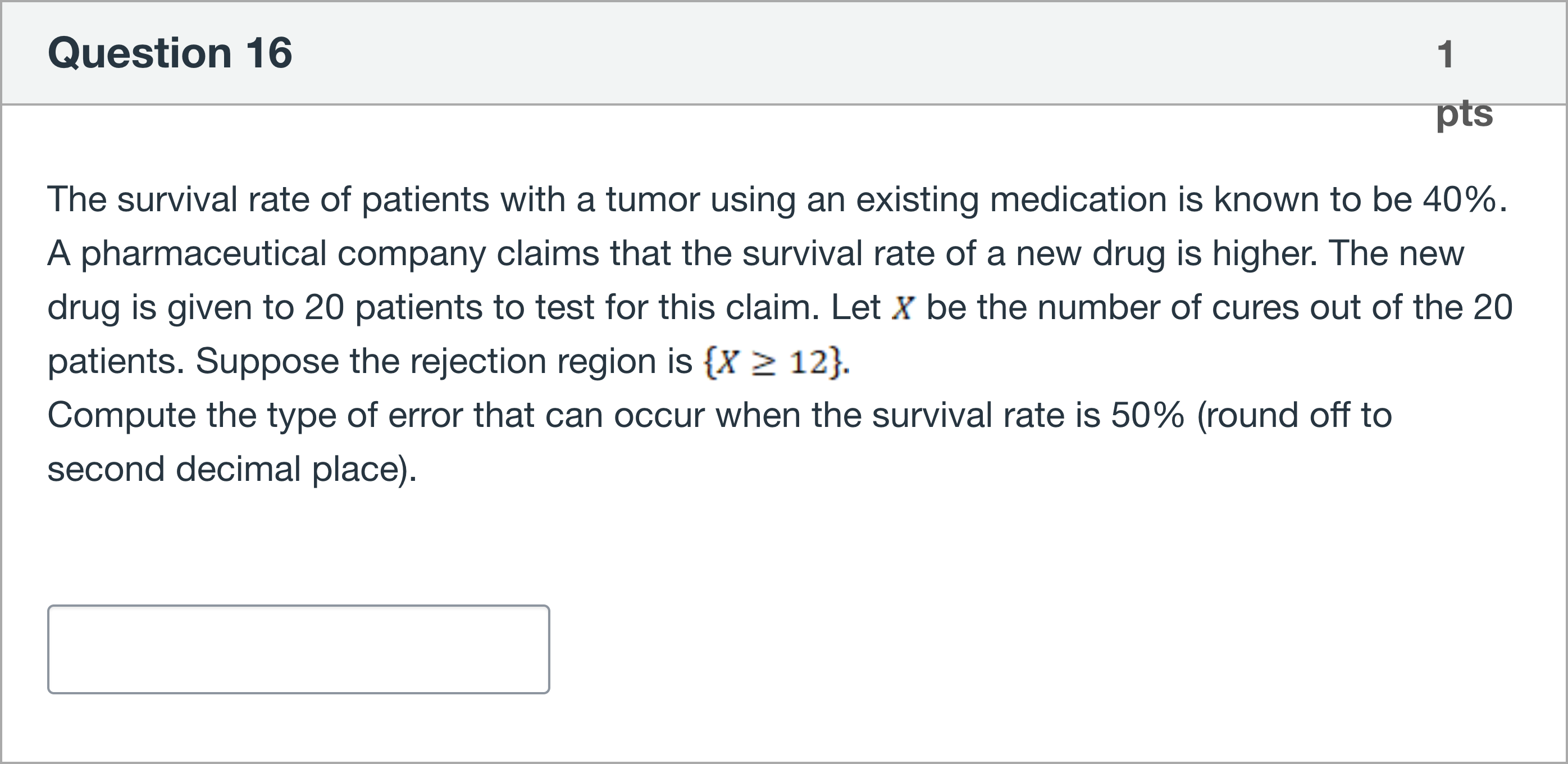Viewport: 1568px width, 764px height.
Task: Click the "Question 16" heading
Action: 170,53
